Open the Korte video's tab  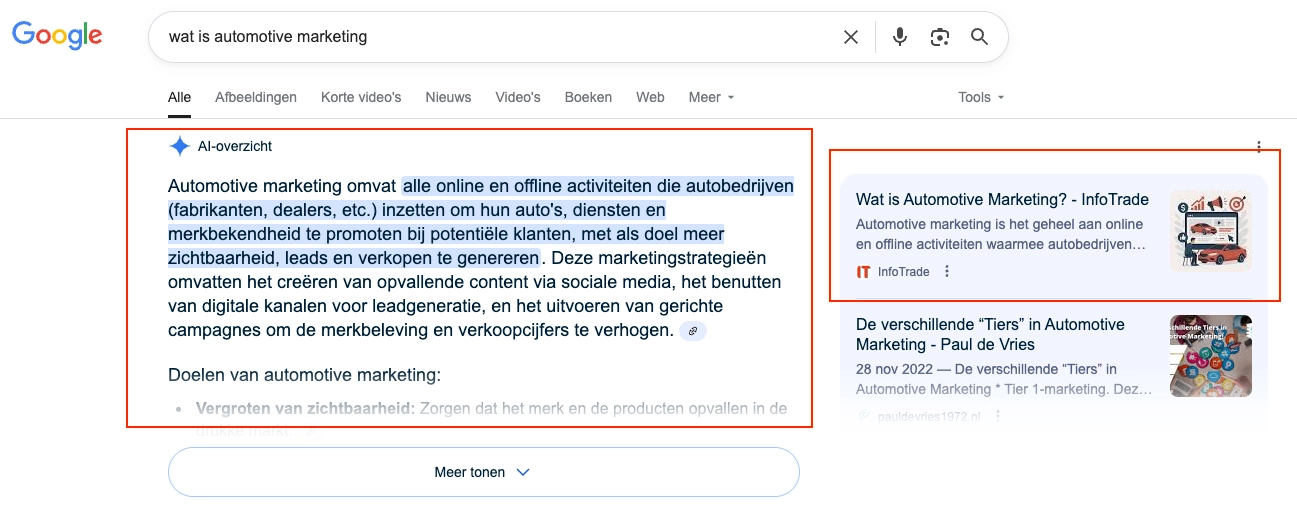click(x=361, y=97)
